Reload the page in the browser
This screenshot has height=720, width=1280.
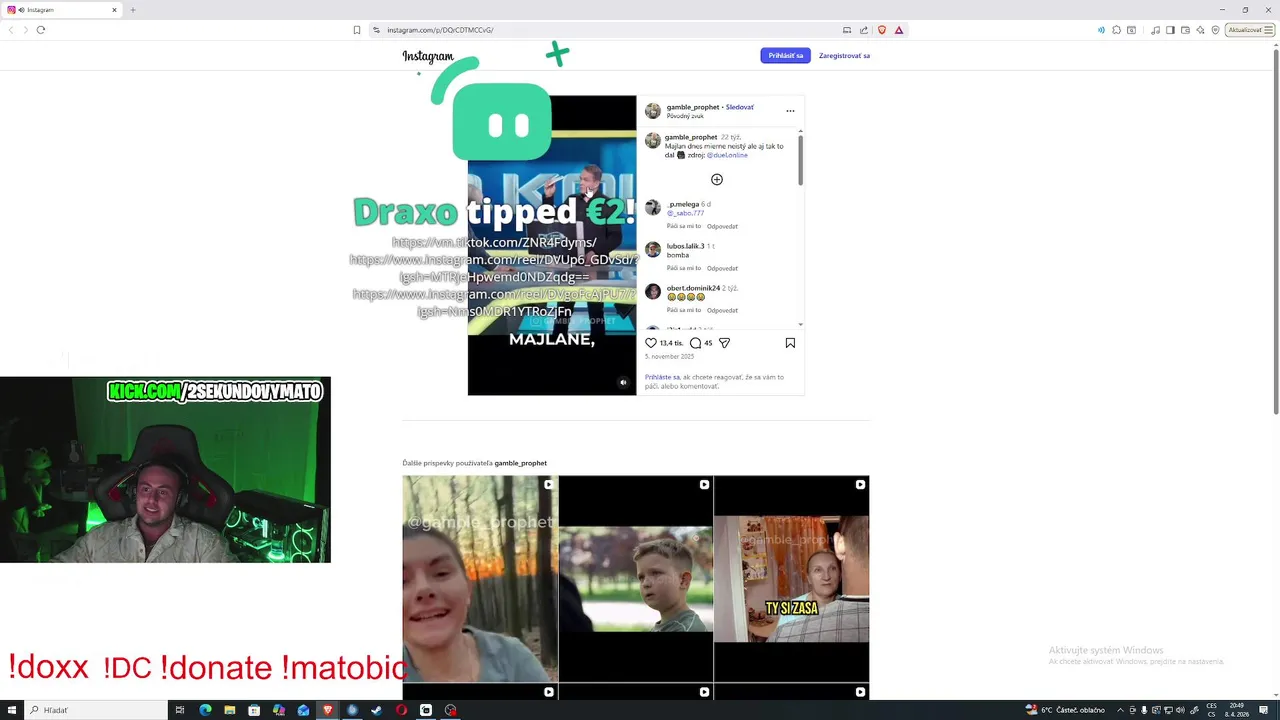41,30
